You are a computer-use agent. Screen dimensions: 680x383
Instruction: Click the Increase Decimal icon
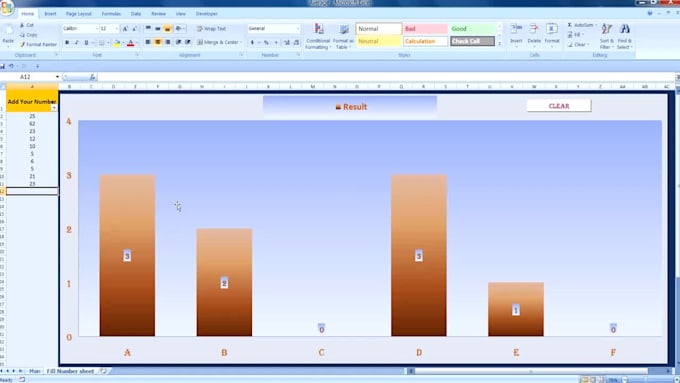pos(287,43)
